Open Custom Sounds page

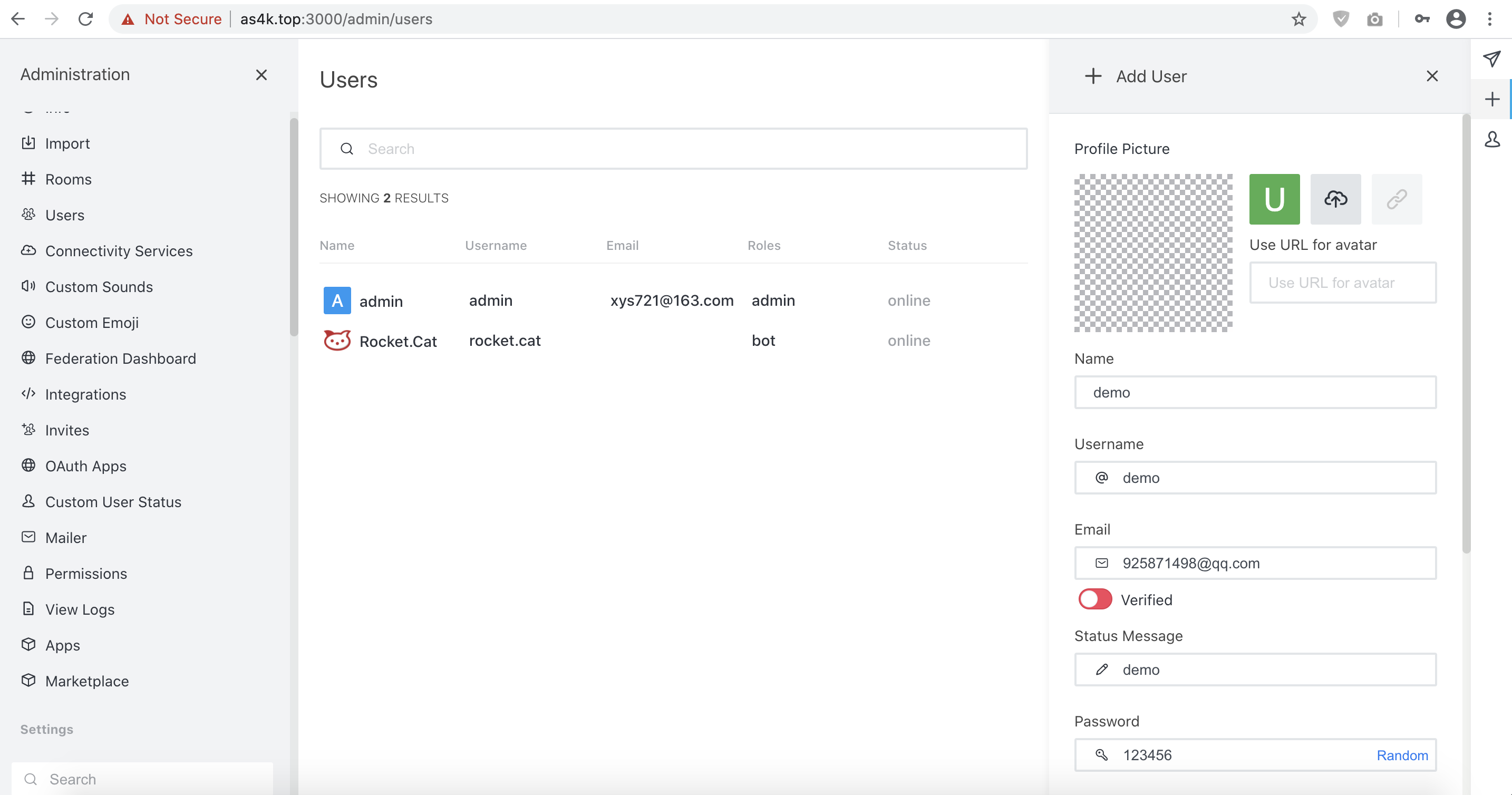(87, 287)
